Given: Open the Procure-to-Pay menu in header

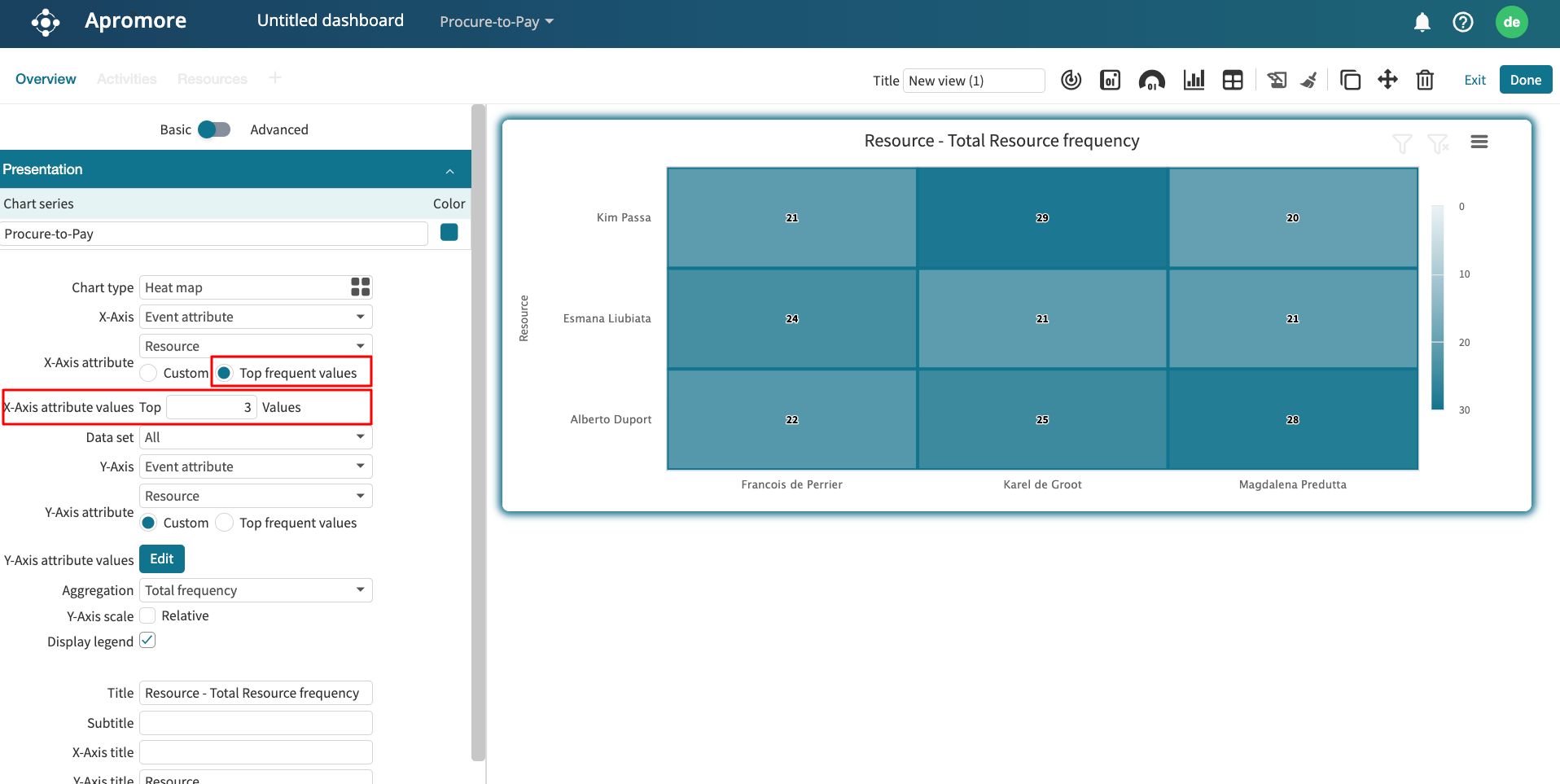Looking at the screenshot, I should (x=496, y=22).
